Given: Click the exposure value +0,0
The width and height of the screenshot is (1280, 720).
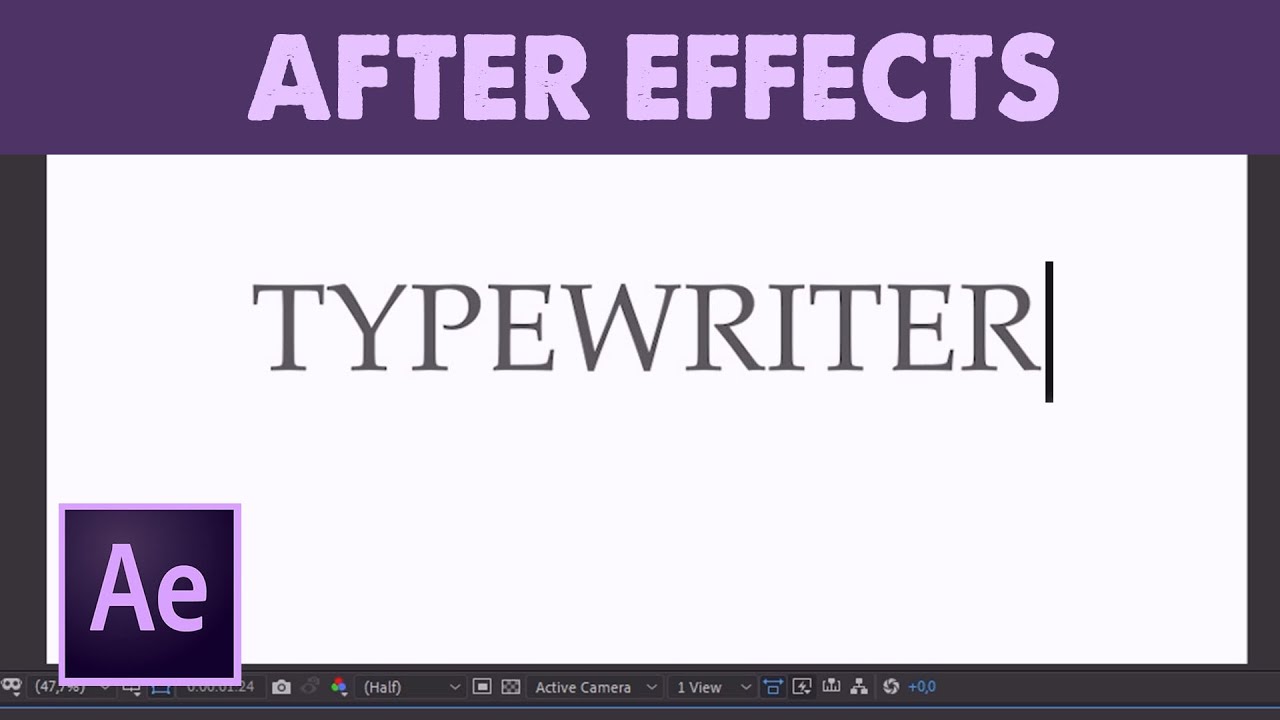Looking at the screenshot, I should [922, 687].
